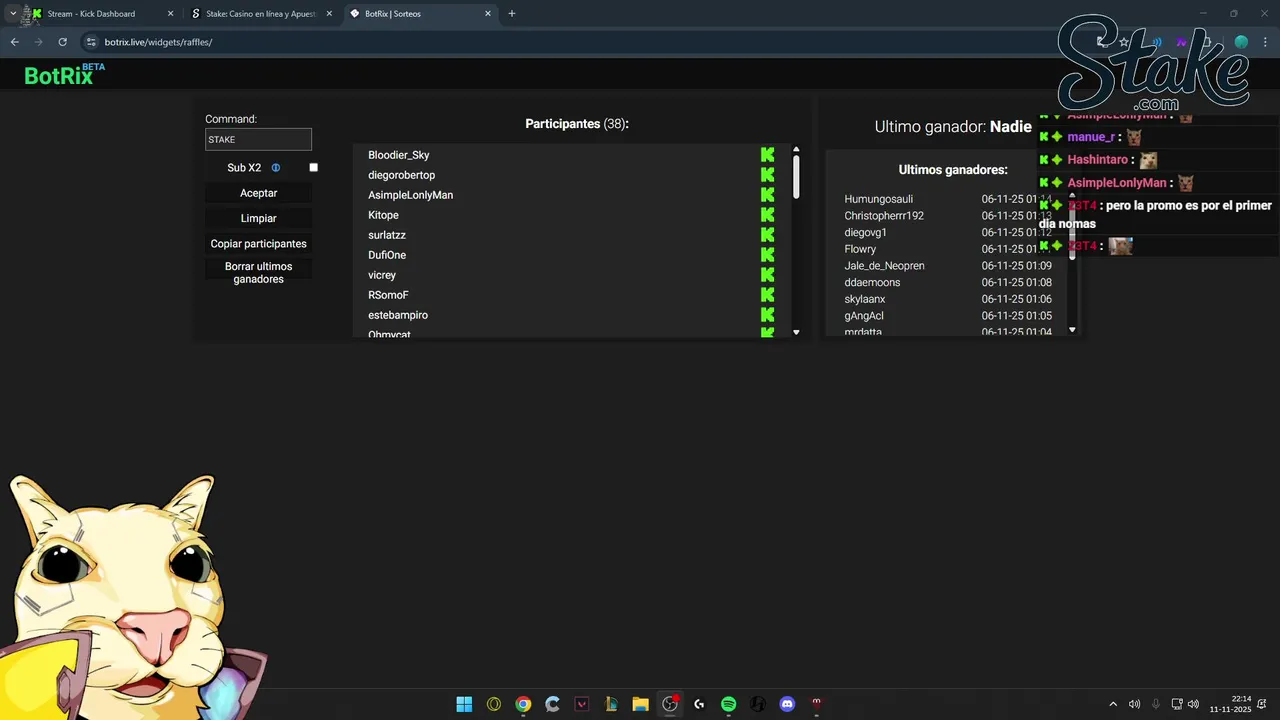Click winner skylaanx in the list

coord(865,299)
